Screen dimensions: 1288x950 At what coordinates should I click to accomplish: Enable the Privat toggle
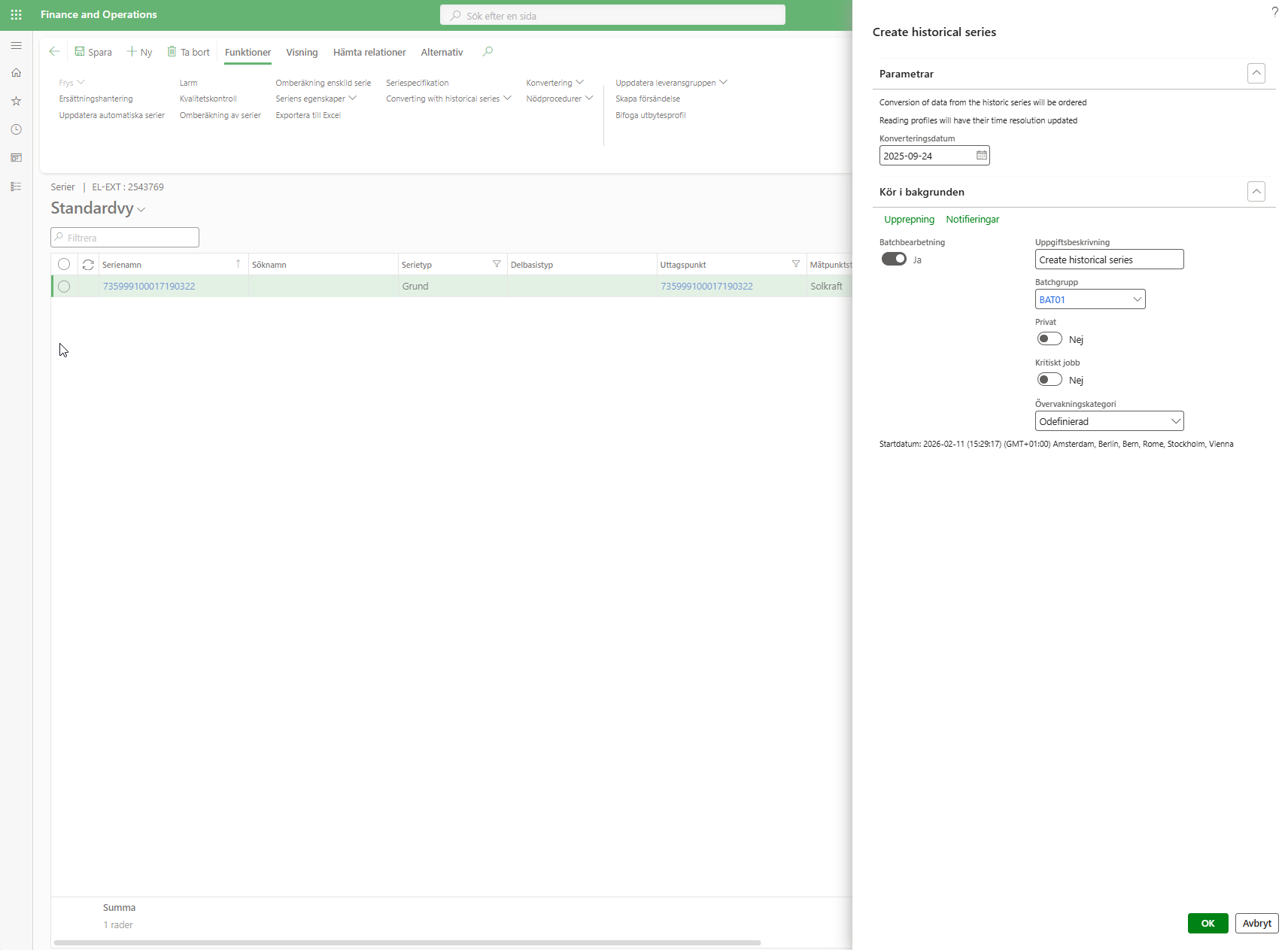pyautogui.click(x=1049, y=339)
